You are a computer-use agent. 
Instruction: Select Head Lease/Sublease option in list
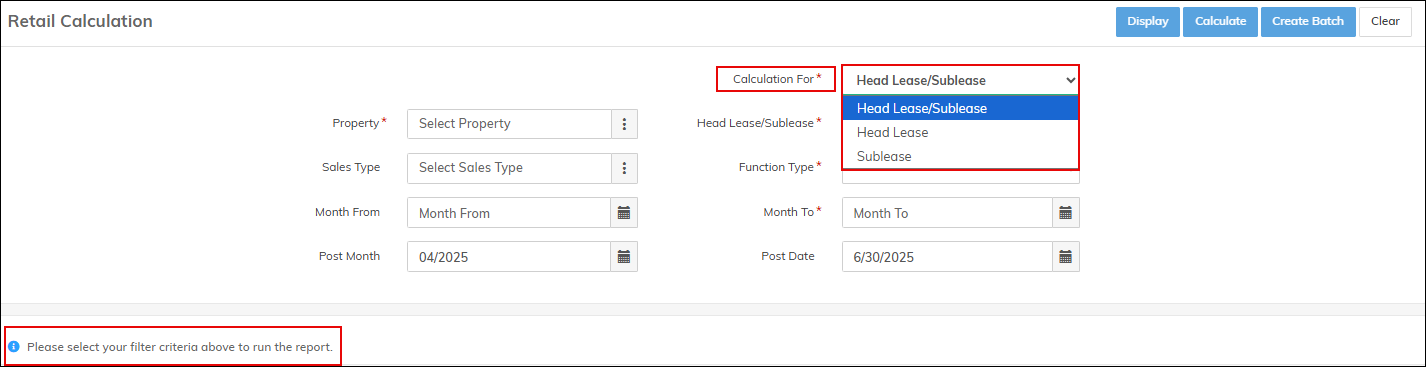pos(961,108)
